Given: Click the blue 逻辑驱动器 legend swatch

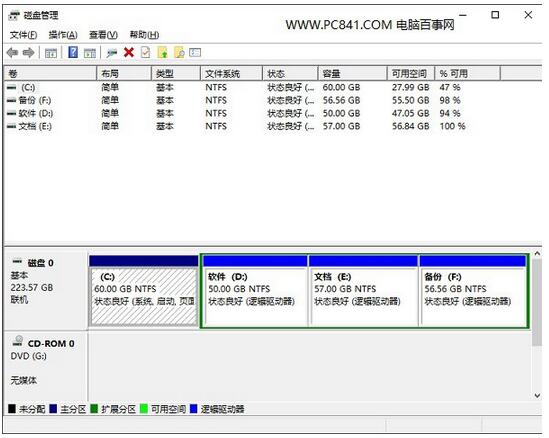Looking at the screenshot, I should [x=193, y=409].
